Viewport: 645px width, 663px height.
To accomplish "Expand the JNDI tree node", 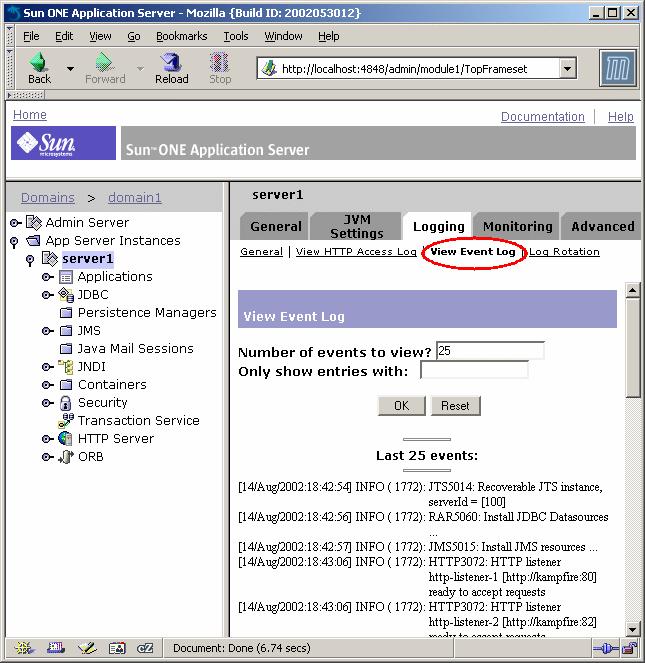I will (48, 367).
